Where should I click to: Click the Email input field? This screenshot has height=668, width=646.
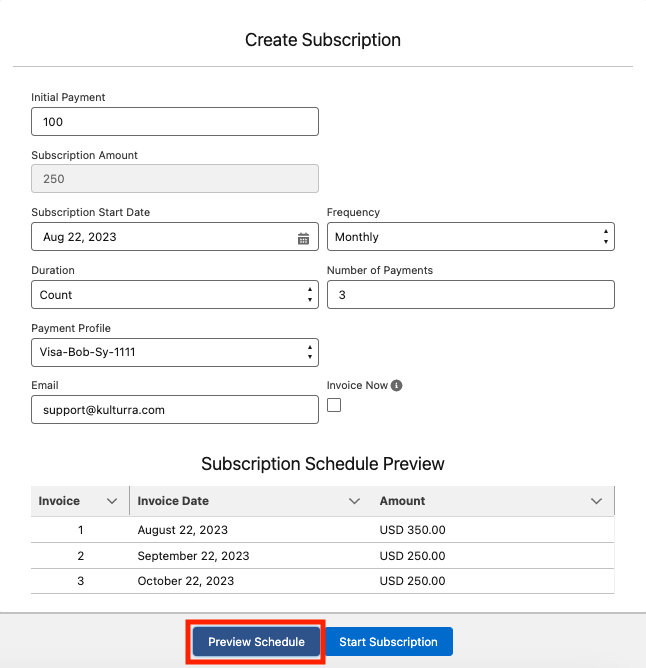175,410
